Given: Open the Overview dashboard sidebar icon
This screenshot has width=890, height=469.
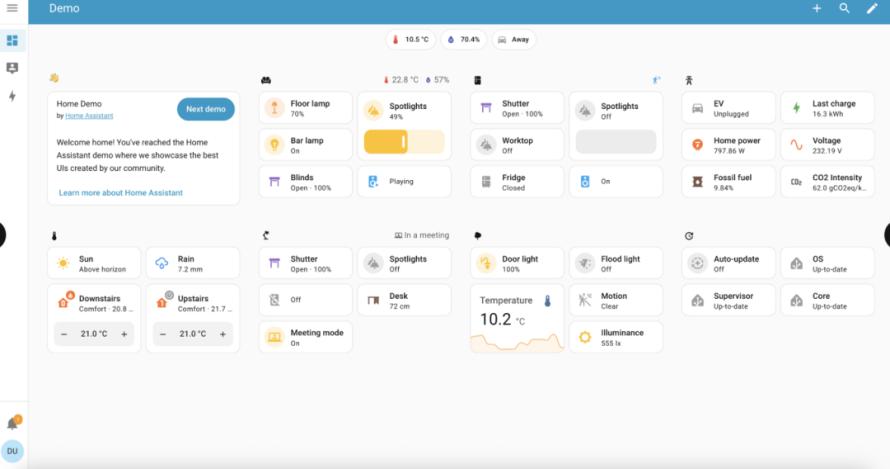Looking at the screenshot, I should point(12,41).
